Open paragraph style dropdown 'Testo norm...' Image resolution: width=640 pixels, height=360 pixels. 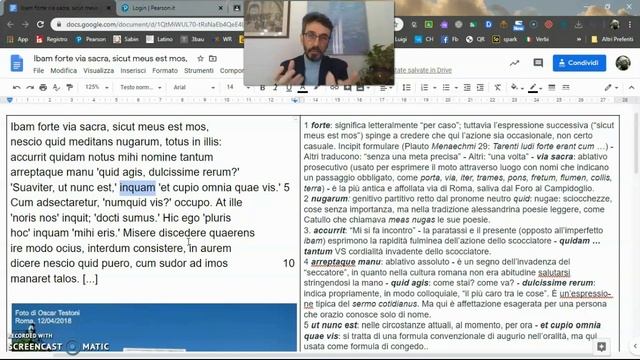141,87
